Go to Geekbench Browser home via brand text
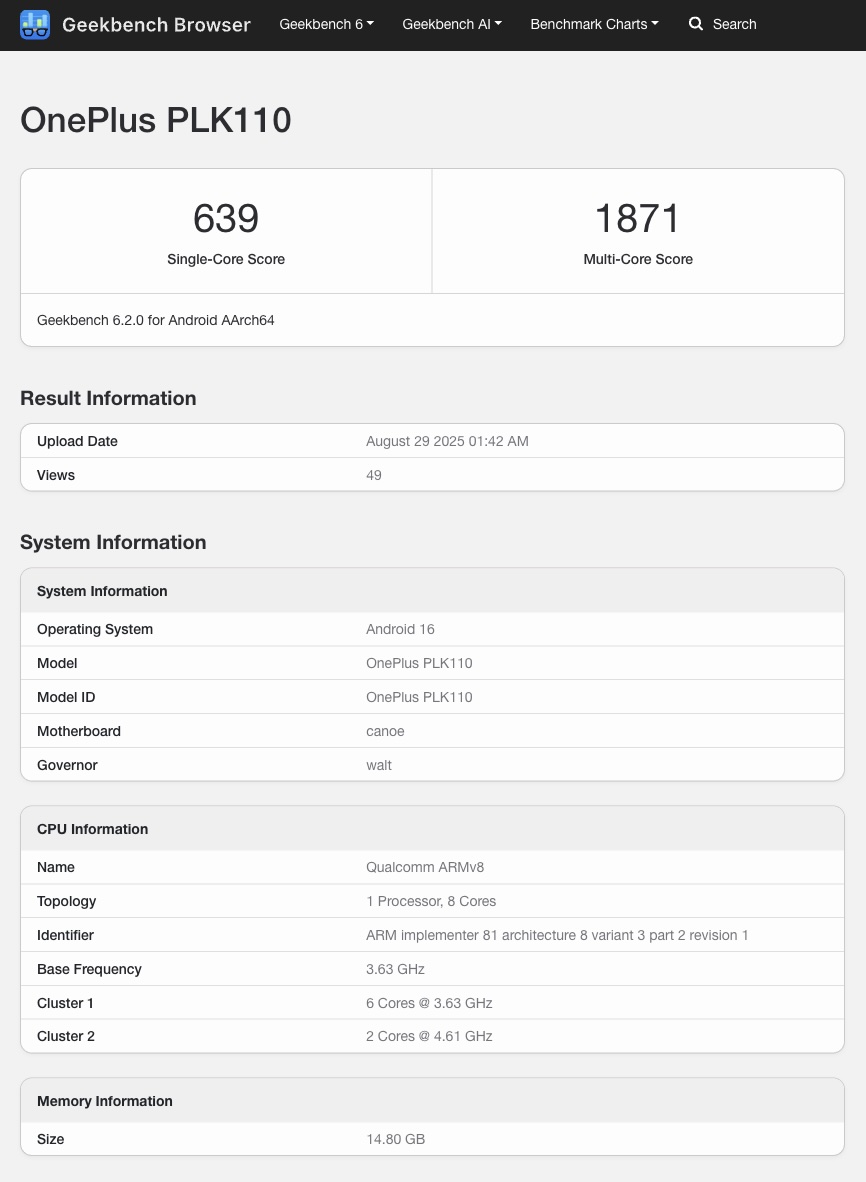 click(156, 24)
